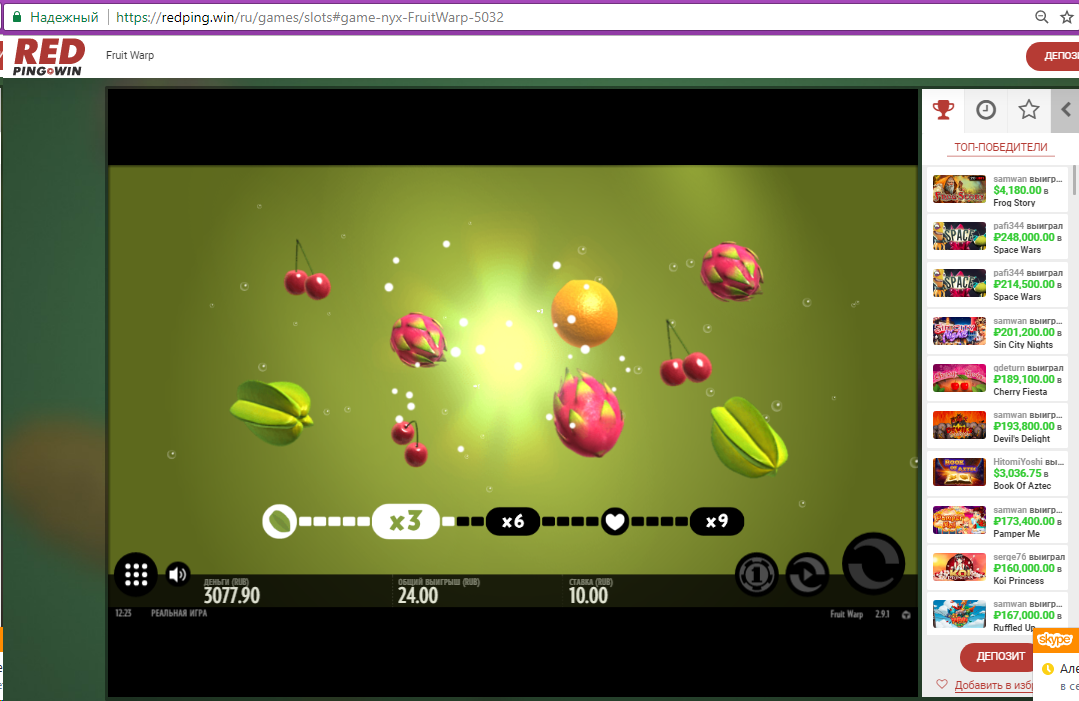
Task: Open the autoplay control
Action: [807, 574]
